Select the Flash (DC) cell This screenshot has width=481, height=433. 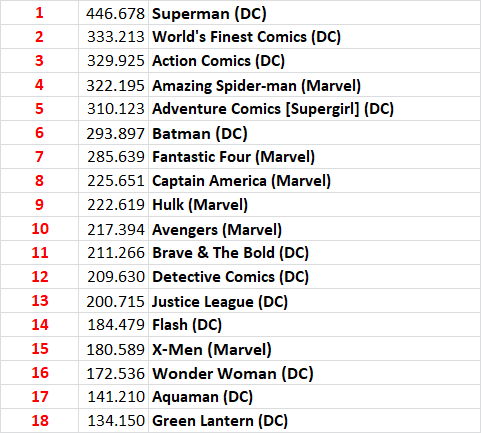click(x=314, y=325)
